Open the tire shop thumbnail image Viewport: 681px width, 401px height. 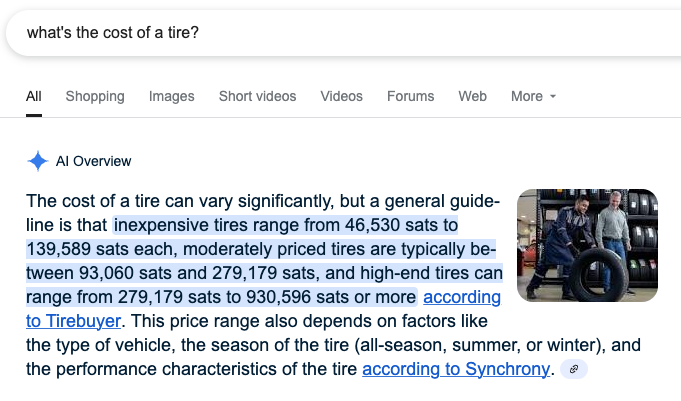(587, 245)
